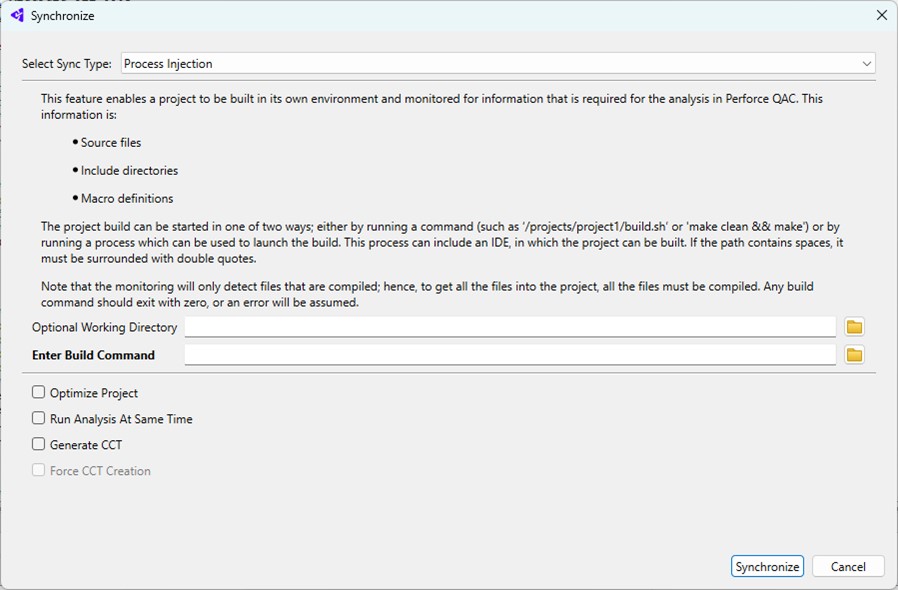Enable Generate CCT option

tap(38, 444)
